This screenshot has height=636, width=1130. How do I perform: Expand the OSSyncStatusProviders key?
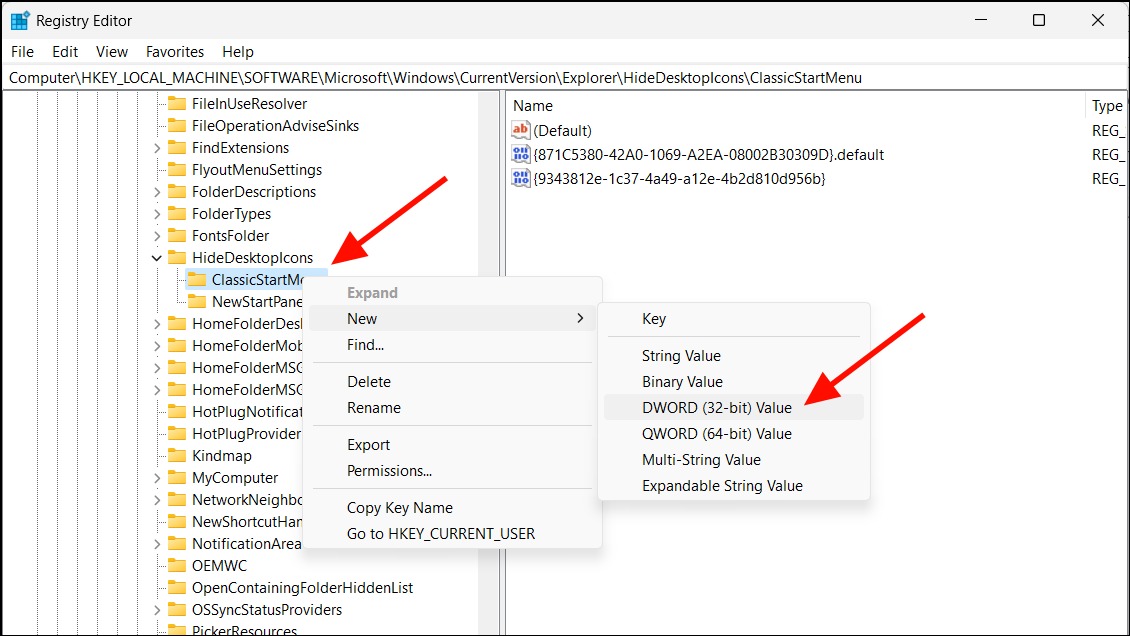156,610
